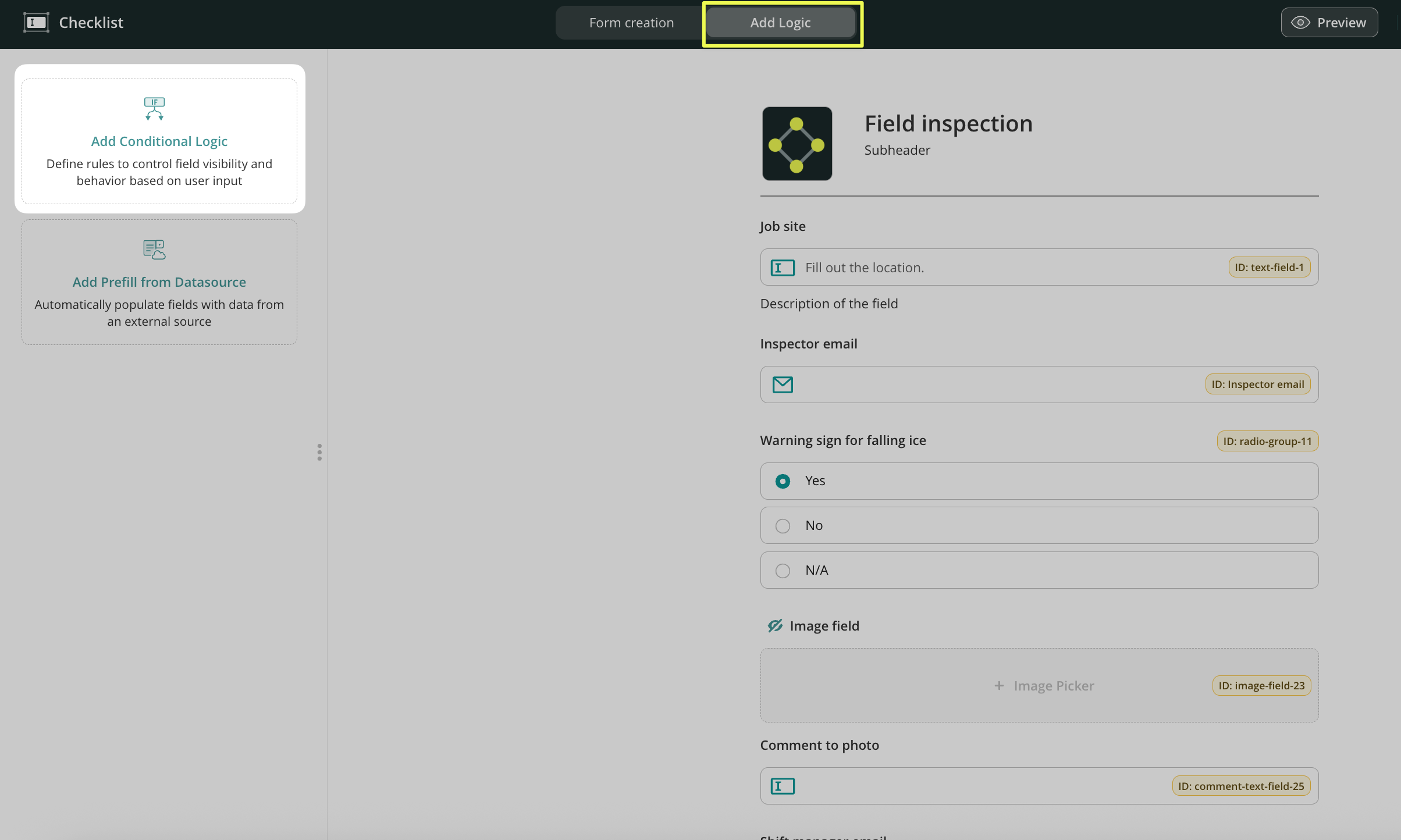Viewport: 1401px width, 840px height.
Task: Click the conditional logic IF icon
Action: tap(154, 109)
